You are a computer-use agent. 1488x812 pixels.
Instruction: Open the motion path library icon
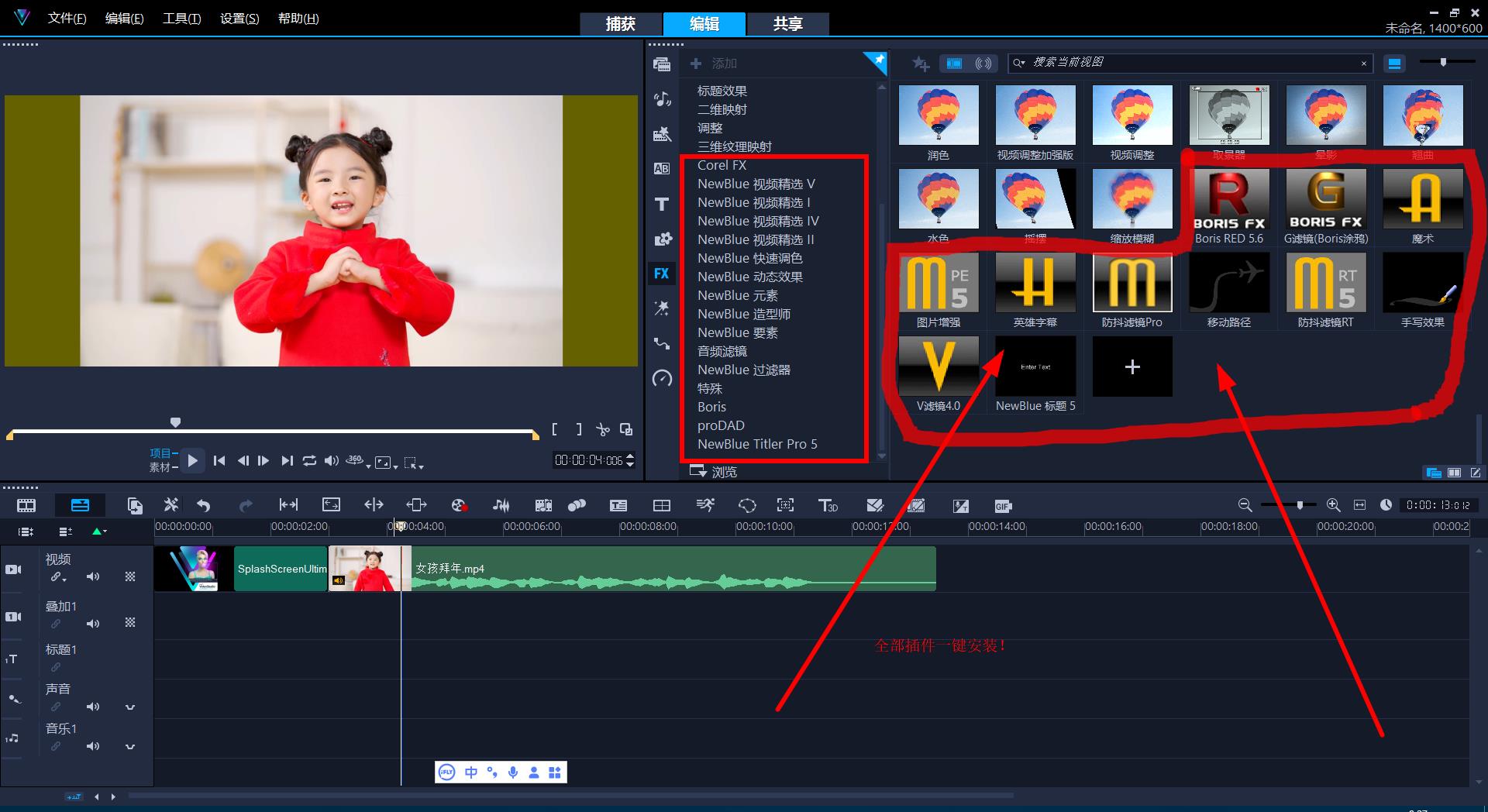662,343
